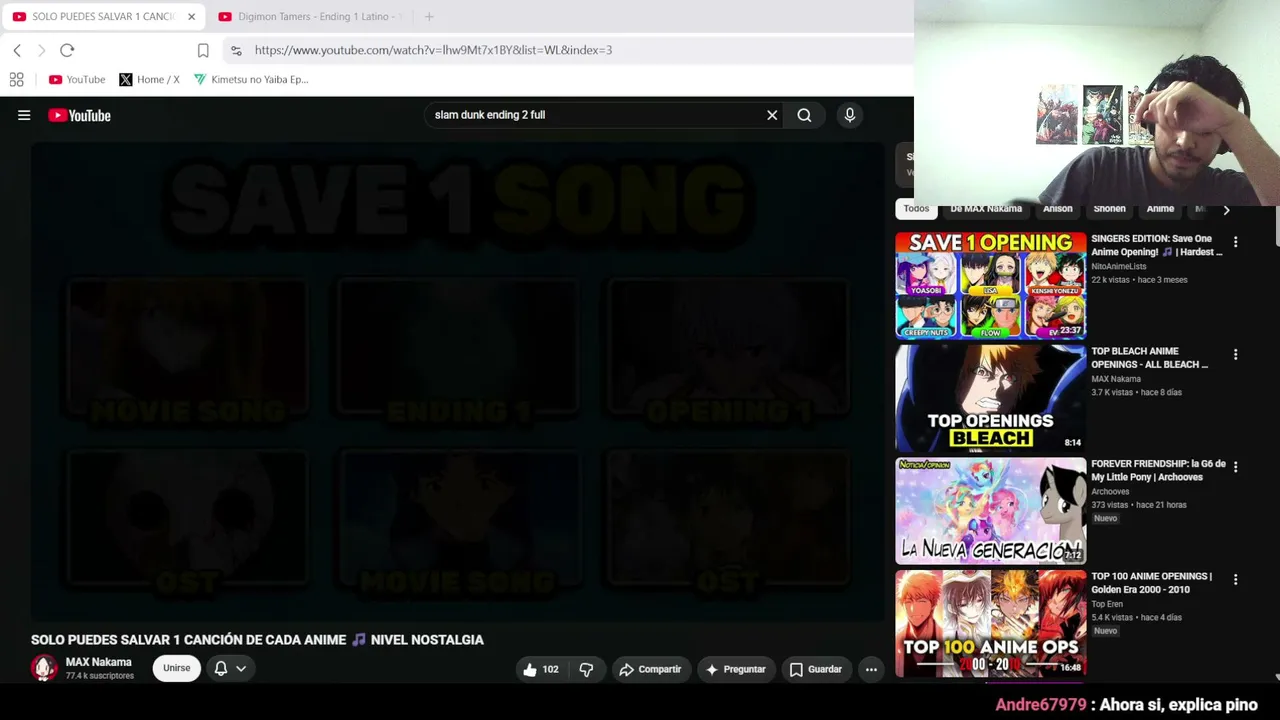This screenshot has width=1280, height=720.
Task: Ask about the video with Preguntar
Action: pyautogui.click(x=735, y=669)
